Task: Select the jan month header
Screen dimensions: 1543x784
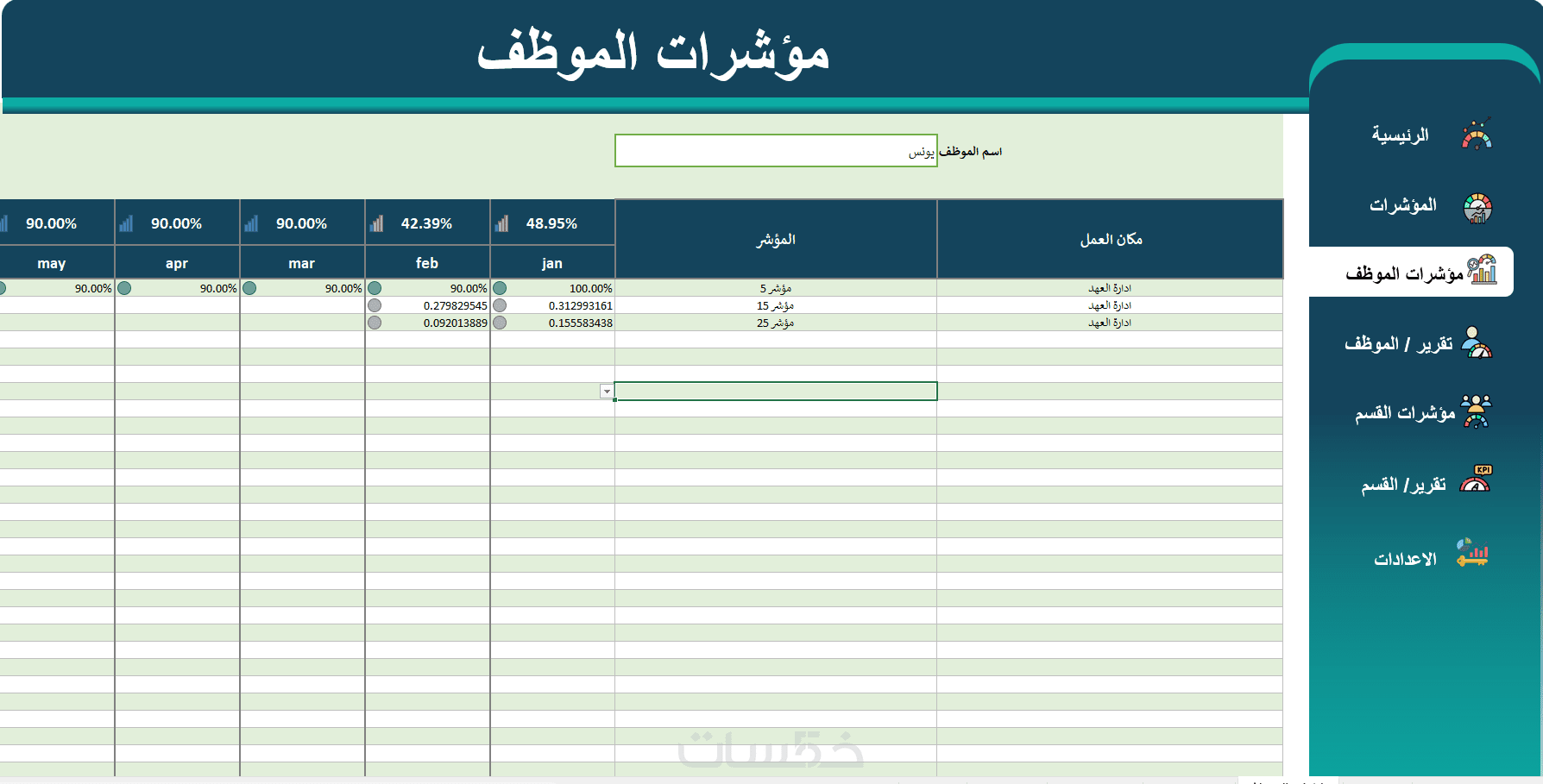Action: (552, 263)
